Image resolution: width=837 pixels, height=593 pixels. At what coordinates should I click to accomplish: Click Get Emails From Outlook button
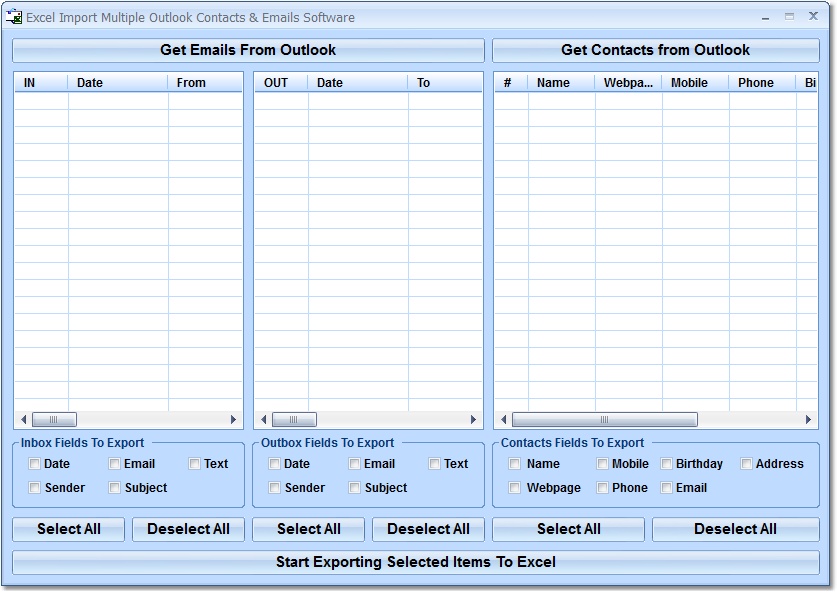[x=248, y=50]
